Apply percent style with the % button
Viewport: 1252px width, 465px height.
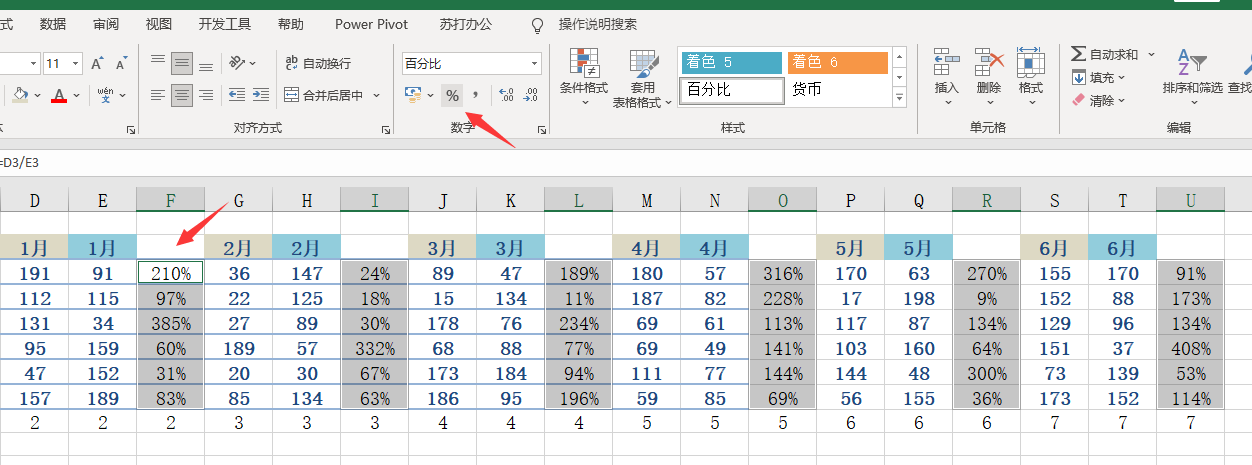pos(452,95)
